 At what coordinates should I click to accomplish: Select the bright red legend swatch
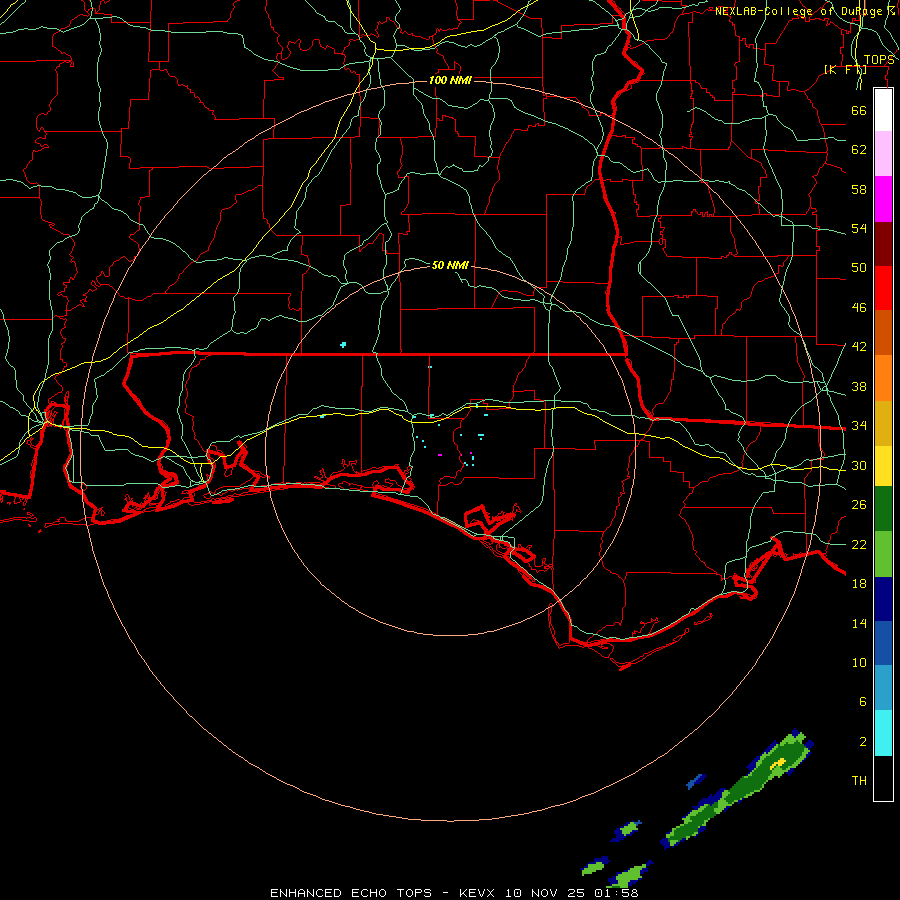[883, 288]
